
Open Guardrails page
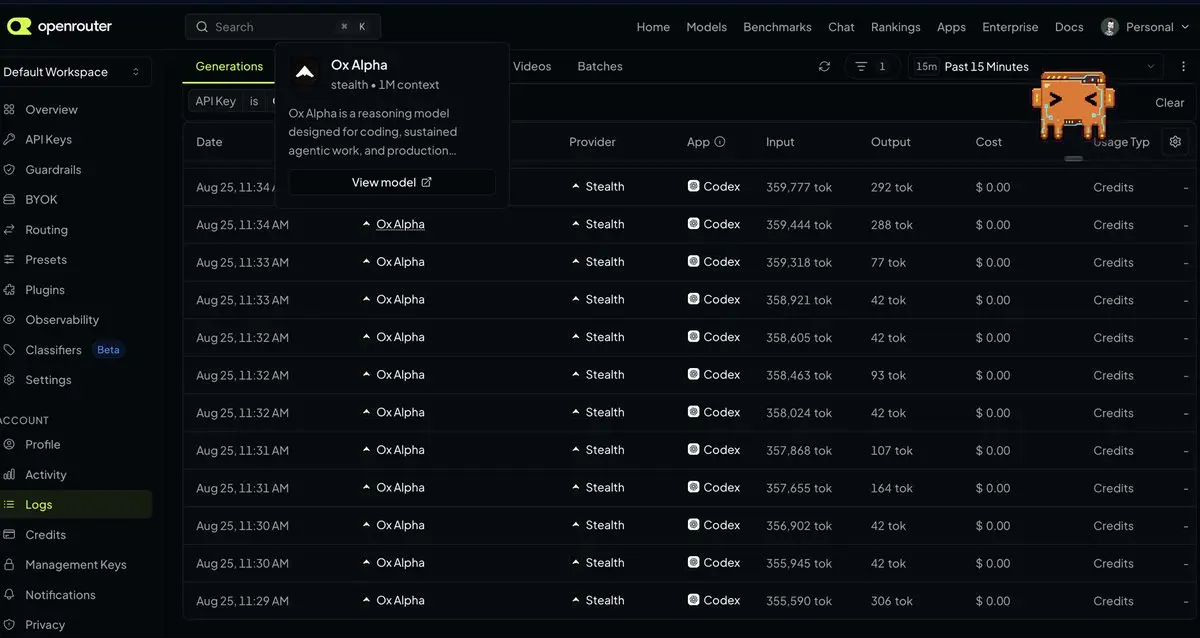[53, 170]
